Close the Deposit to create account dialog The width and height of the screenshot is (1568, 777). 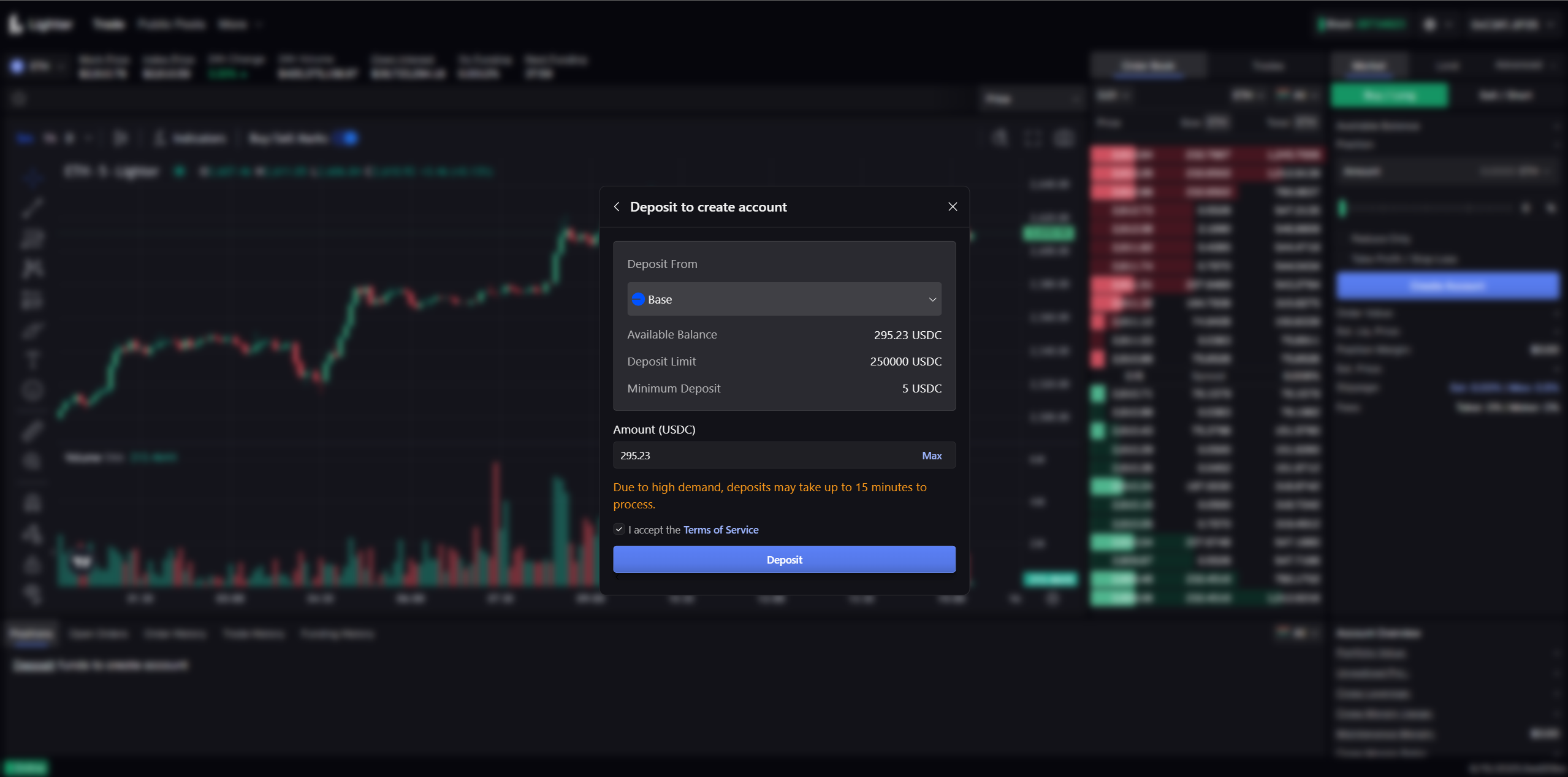point(953,207)
